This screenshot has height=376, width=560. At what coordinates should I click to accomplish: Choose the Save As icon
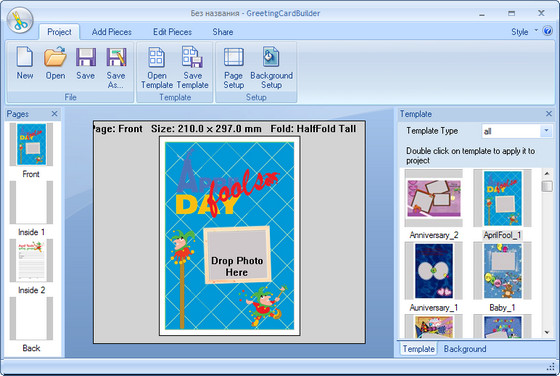pyautogui.click(x=116, y=67)
